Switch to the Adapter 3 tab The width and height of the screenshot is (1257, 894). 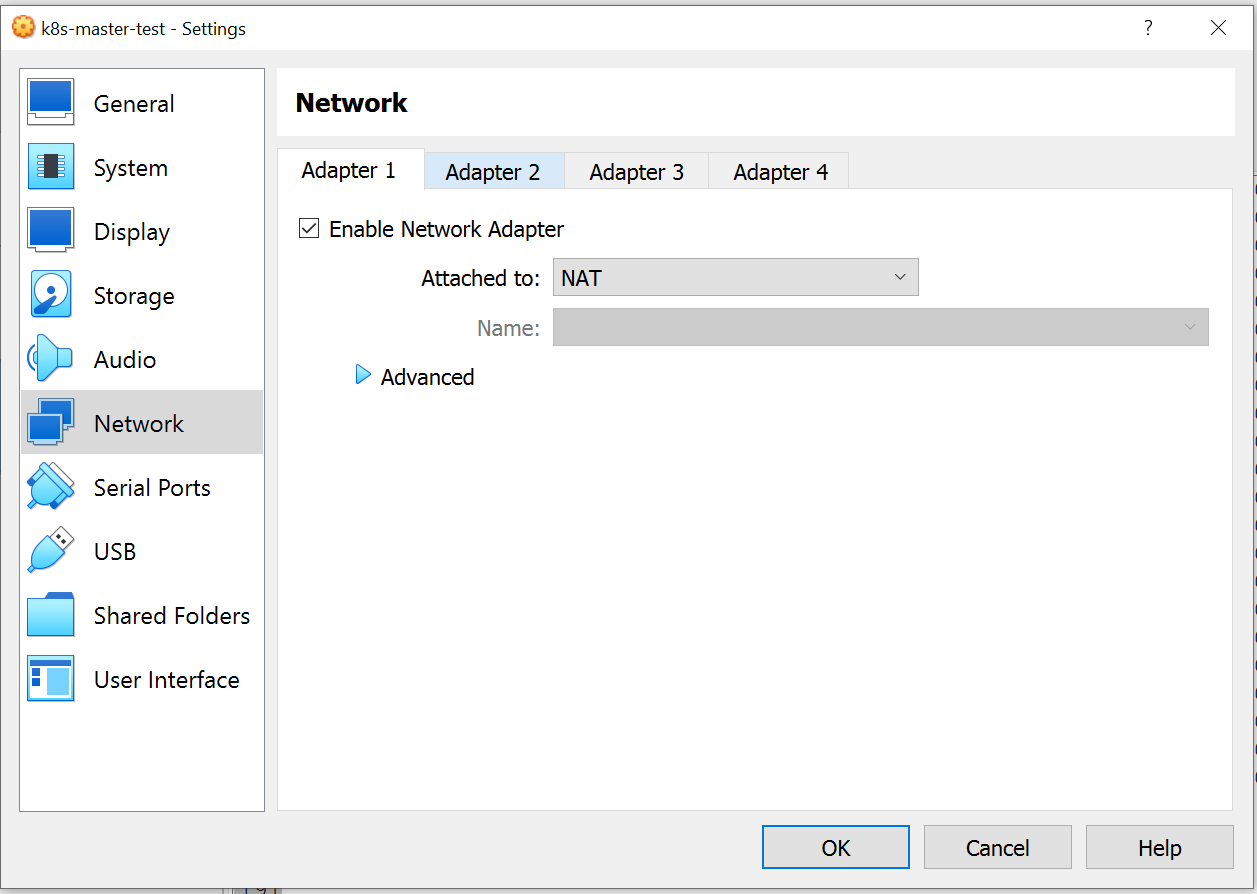tap(636, 172)
